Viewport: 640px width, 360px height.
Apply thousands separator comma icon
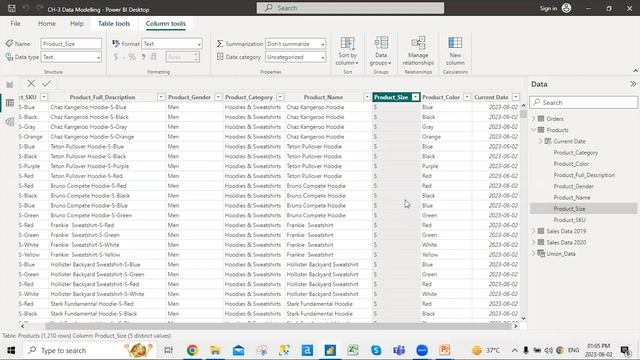click(x=143, y=57)
